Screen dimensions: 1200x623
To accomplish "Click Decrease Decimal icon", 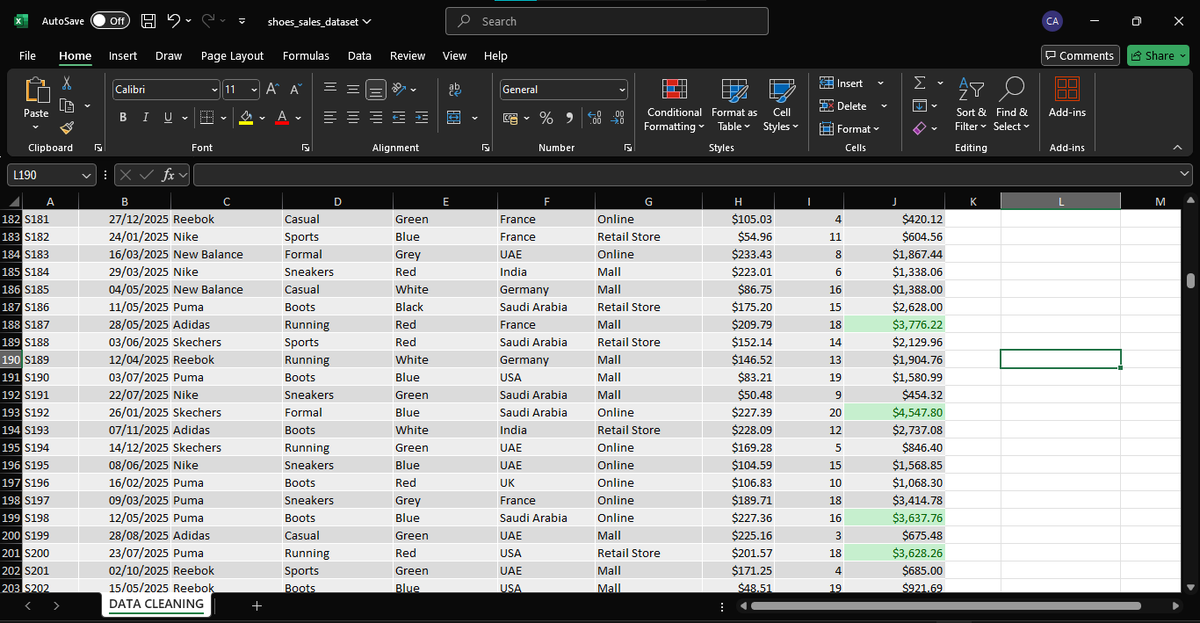I will (x=618, y=118).
